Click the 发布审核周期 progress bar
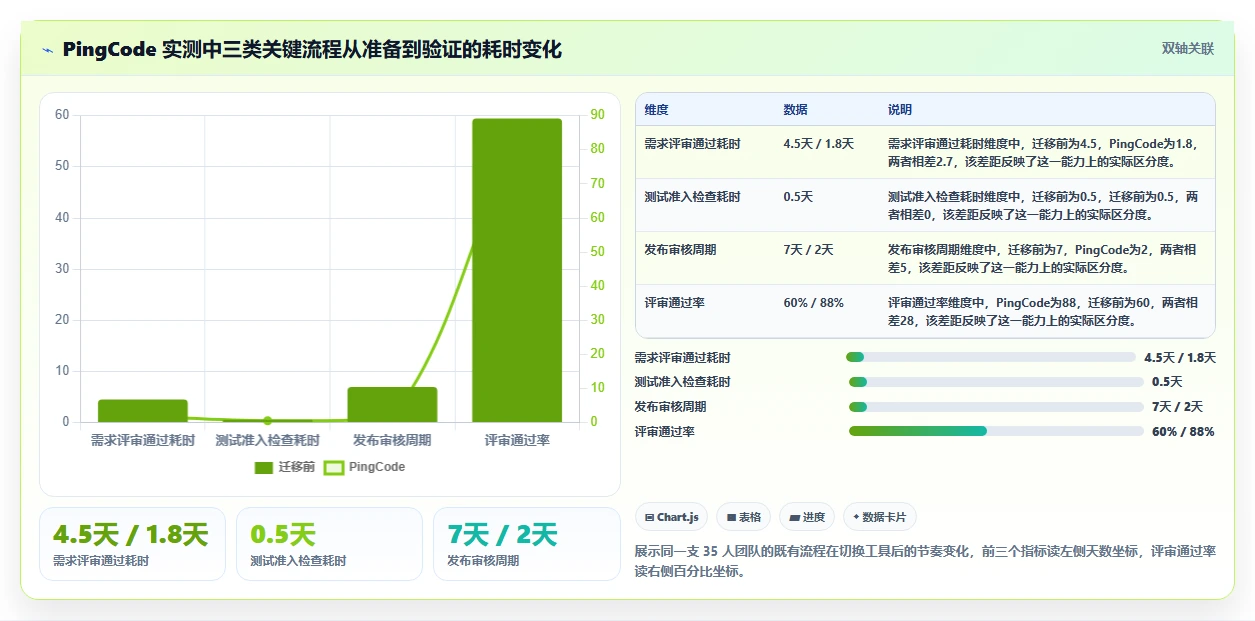Image resolution: width=1255 pixels, height=621 pixels. (996, 406)
